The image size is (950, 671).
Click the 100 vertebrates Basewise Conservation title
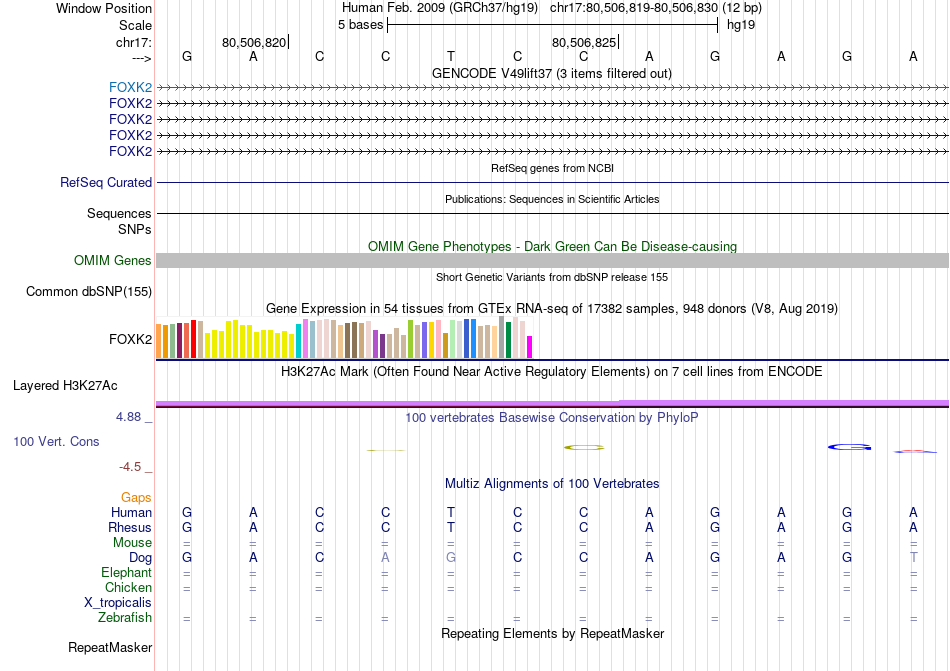tap(552, 417)
